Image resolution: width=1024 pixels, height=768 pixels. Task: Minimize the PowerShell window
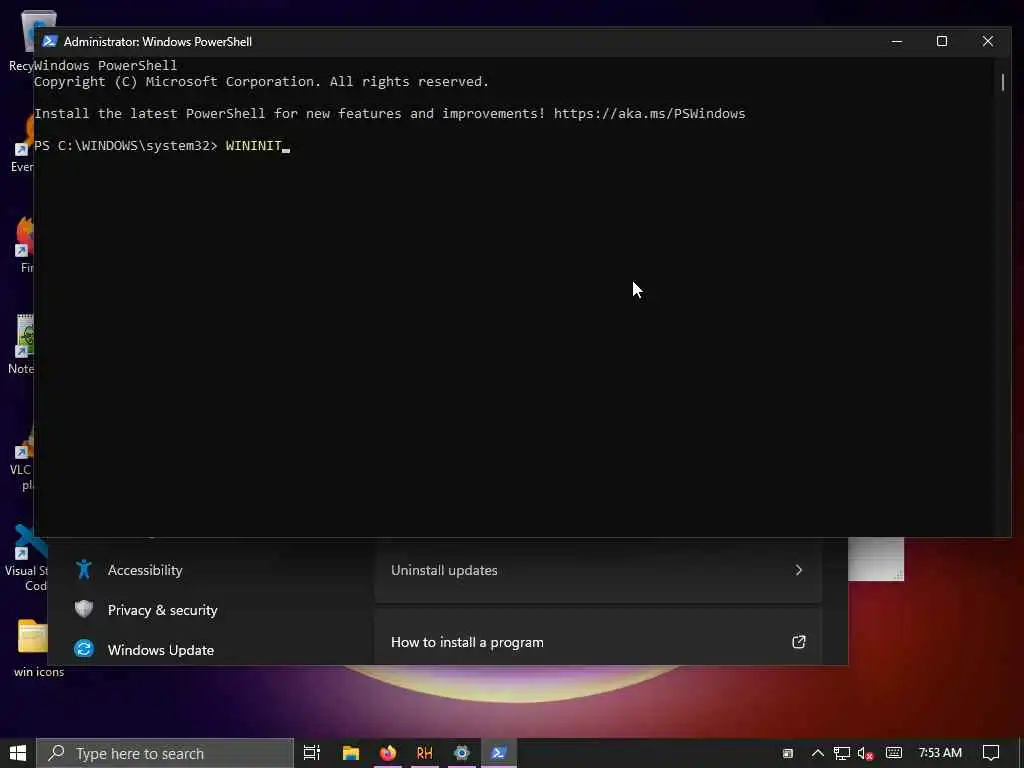[x=897, y=41]
